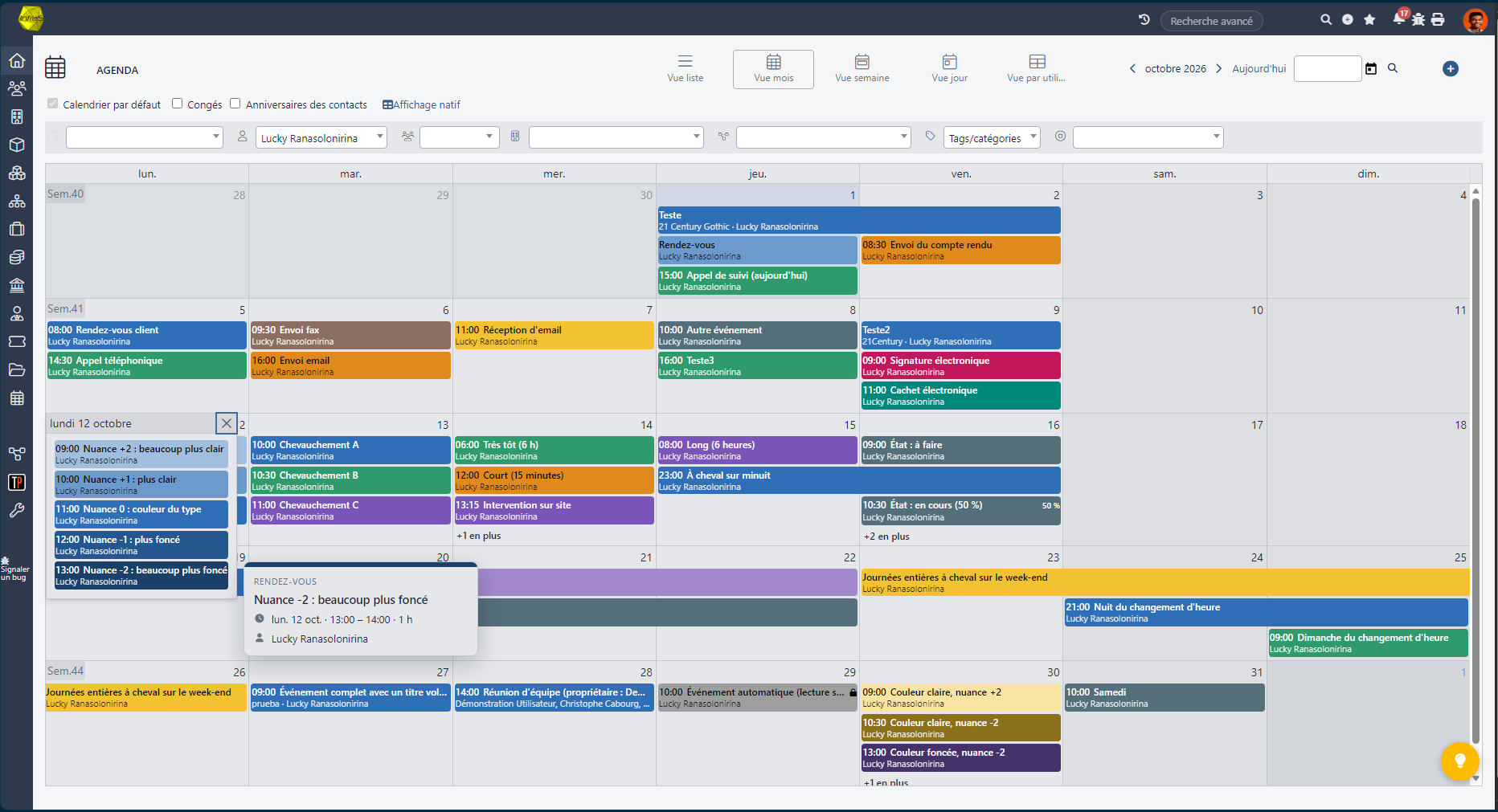
Task: Open the folder icon in the sidebar
Action: click(x=17, y=369)
